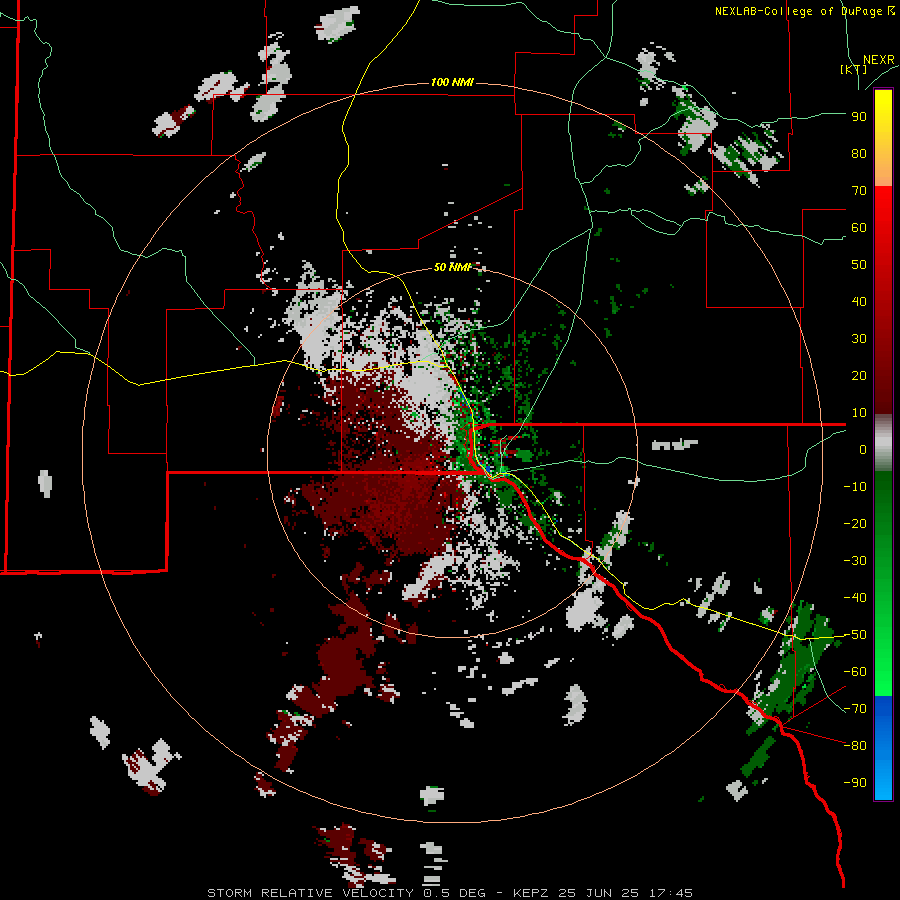Click the -30 value on the velocity scale

[855, 561]
